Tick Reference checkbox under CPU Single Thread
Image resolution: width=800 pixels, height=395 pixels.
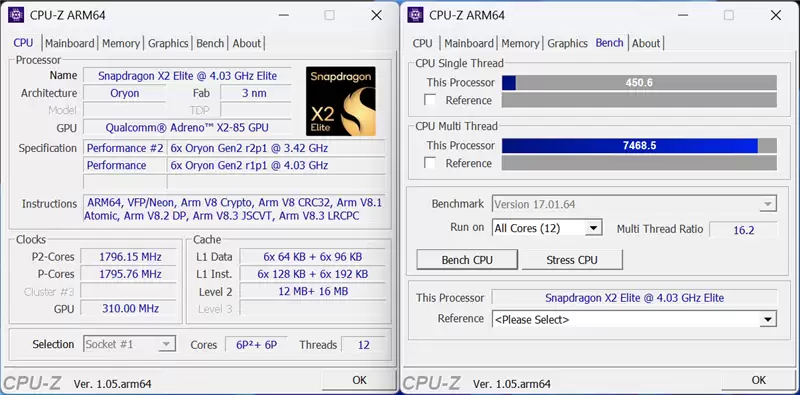coord(430,100)
